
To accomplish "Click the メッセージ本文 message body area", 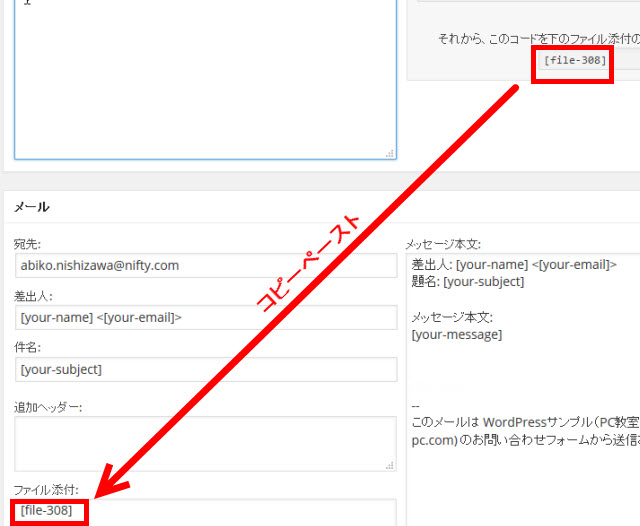I will 523,390.
